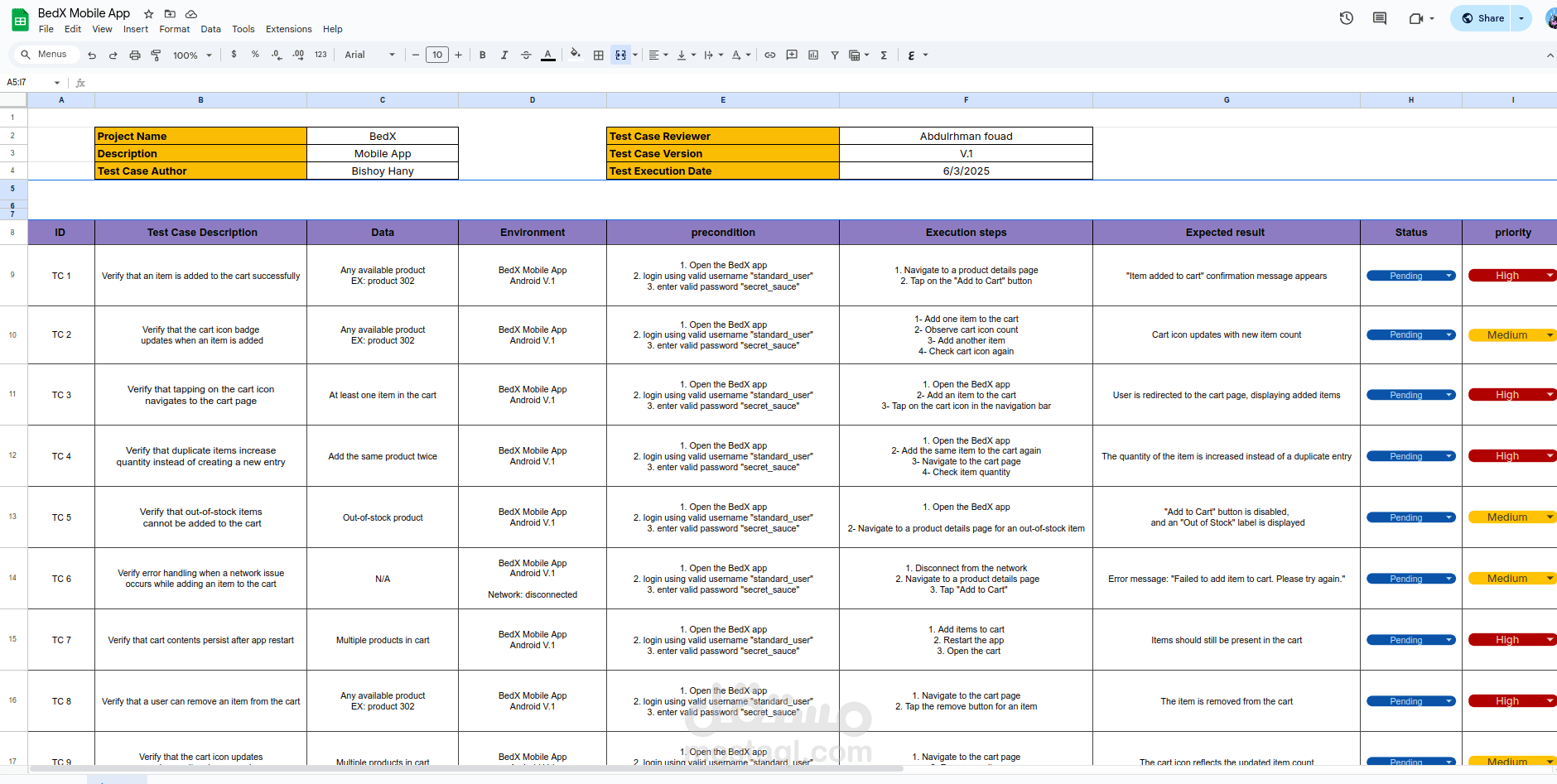The height and width of the screenshot is (784, 1557).
Task: Toggle bold formatting
Action: (x=483, y=55)
